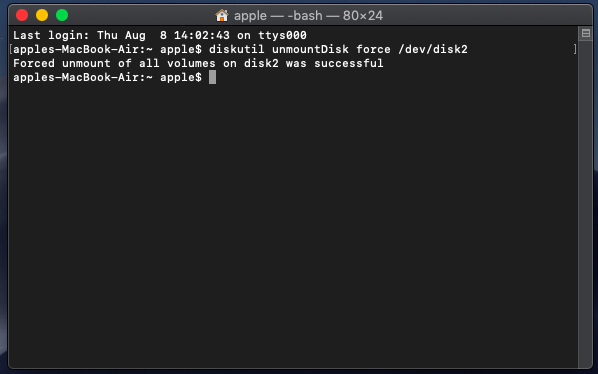The width and height of the screenshot is (598, 374).
Task: Click the opening bracket mark beside the diskutil command
Action: point(11,49)
